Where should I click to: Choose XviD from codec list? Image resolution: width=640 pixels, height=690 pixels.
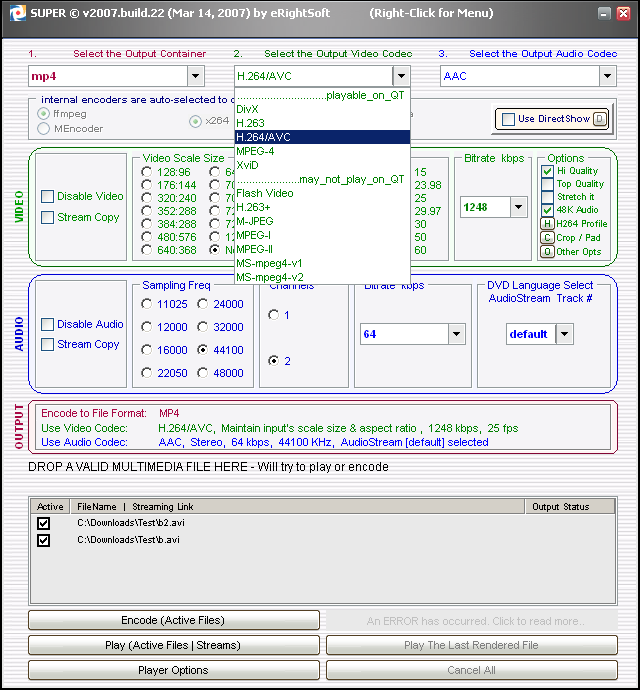click(x=323, y=165)
